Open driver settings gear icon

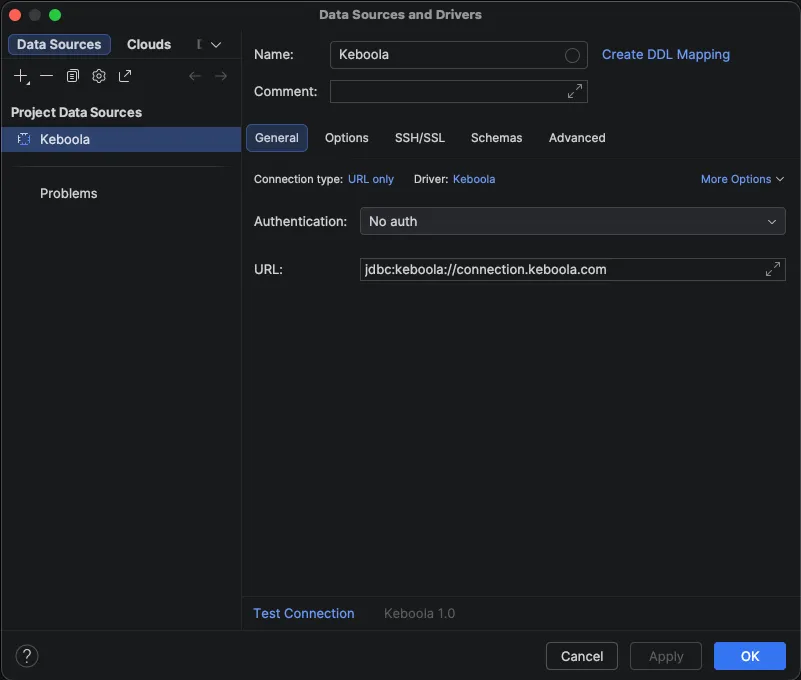coord(99,76)
